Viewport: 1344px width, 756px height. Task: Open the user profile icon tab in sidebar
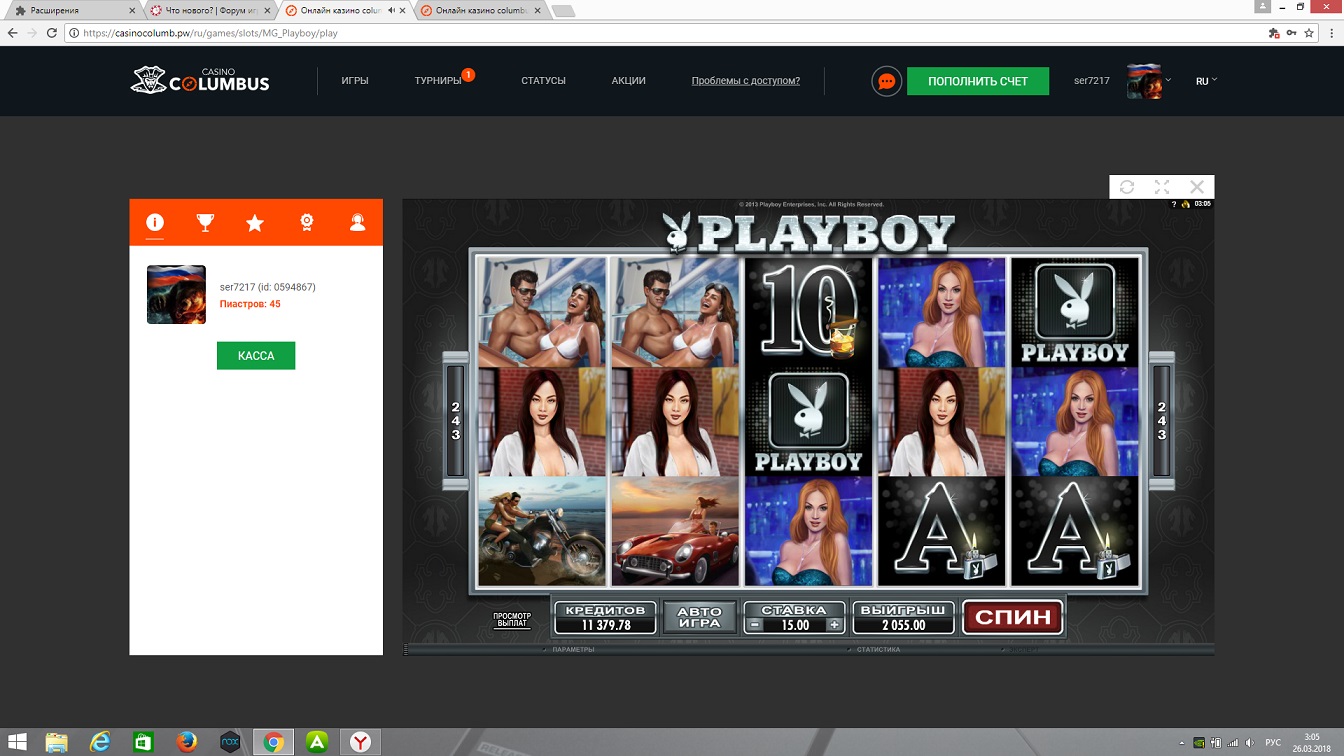pos(357,223)
